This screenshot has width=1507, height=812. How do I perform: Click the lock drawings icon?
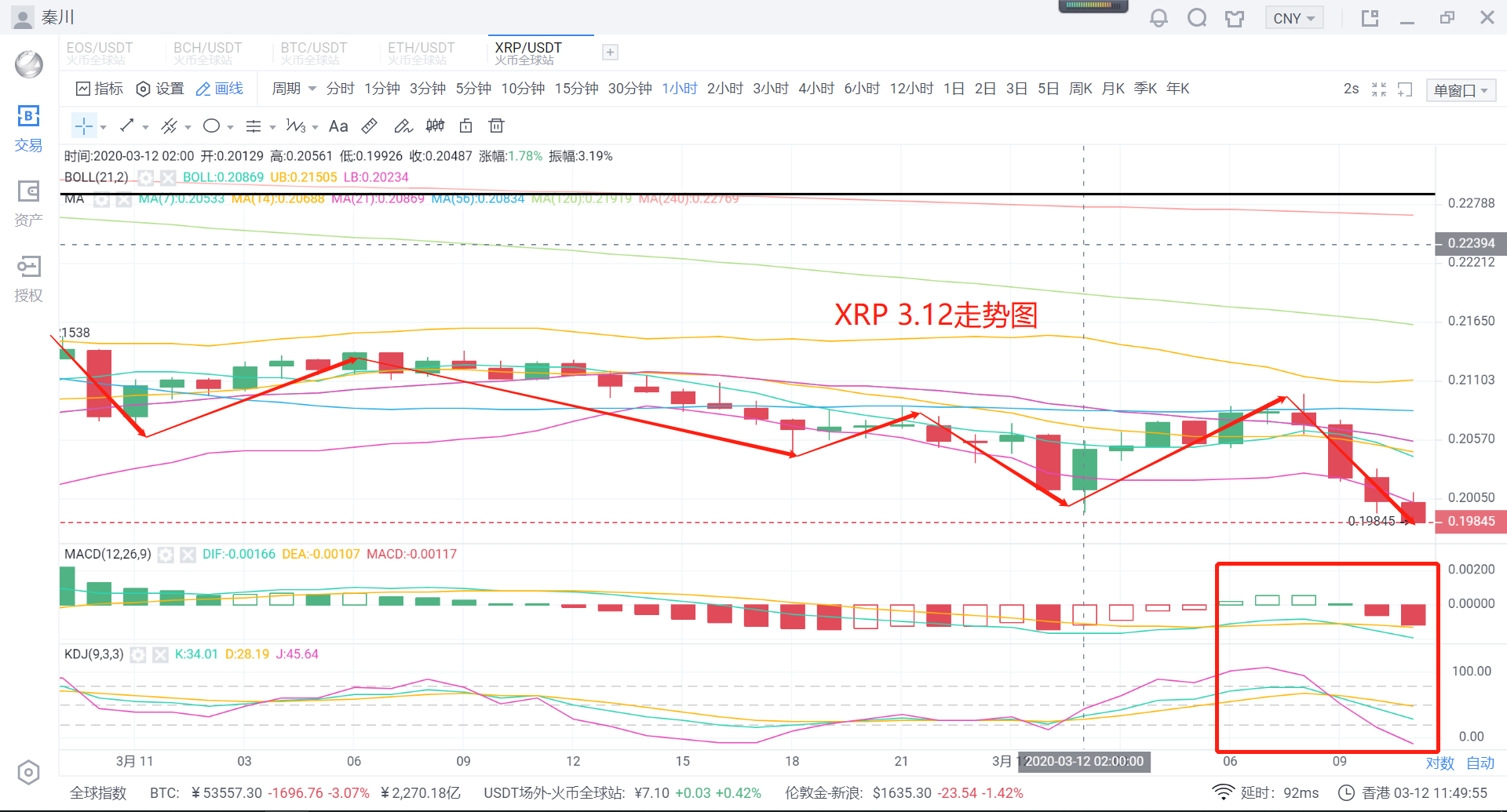[x=465, y=126]
